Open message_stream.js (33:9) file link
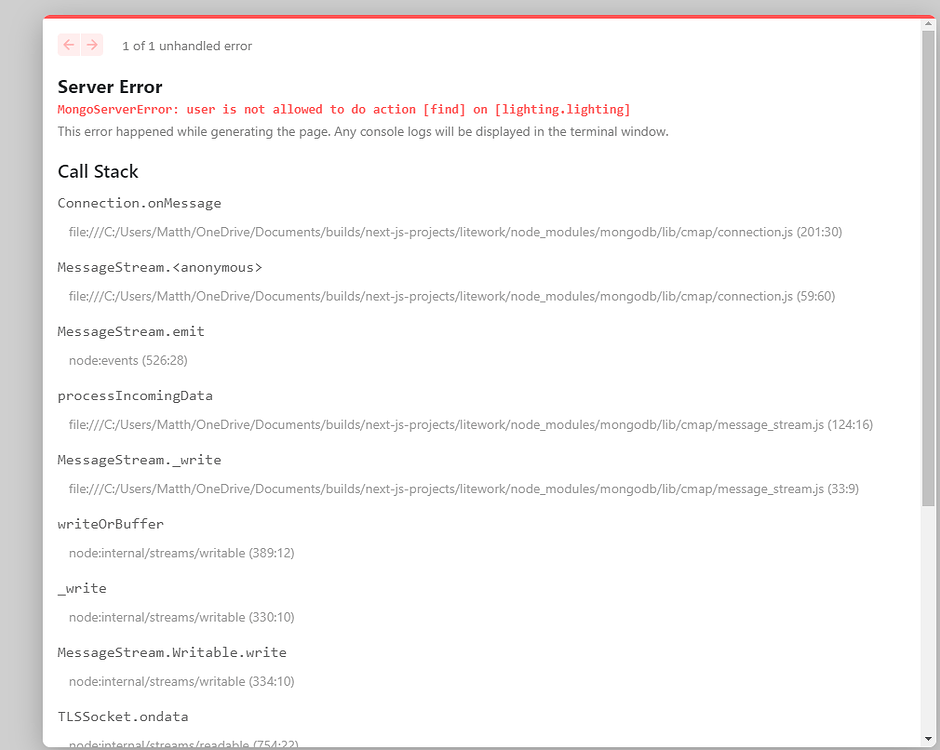This screenshot has width=940, height=750. pyautogui.click(x=463, y=489)
